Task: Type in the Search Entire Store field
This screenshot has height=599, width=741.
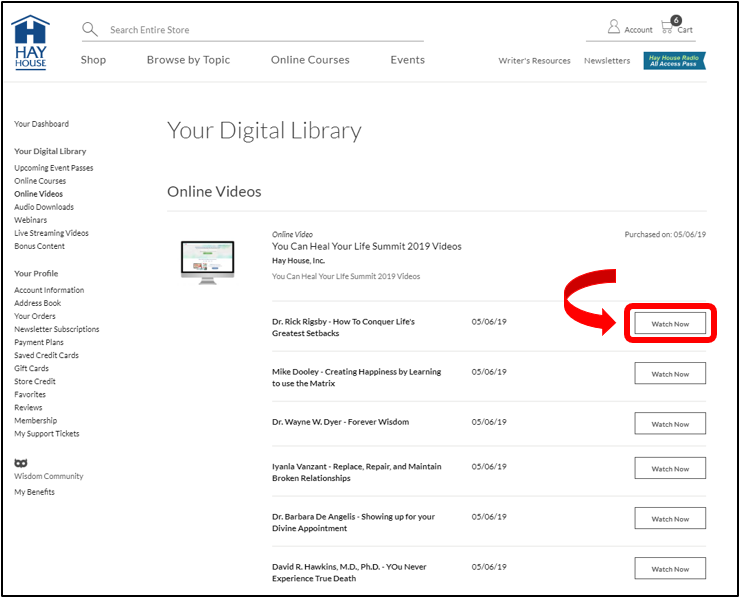Action: (260, 30)
